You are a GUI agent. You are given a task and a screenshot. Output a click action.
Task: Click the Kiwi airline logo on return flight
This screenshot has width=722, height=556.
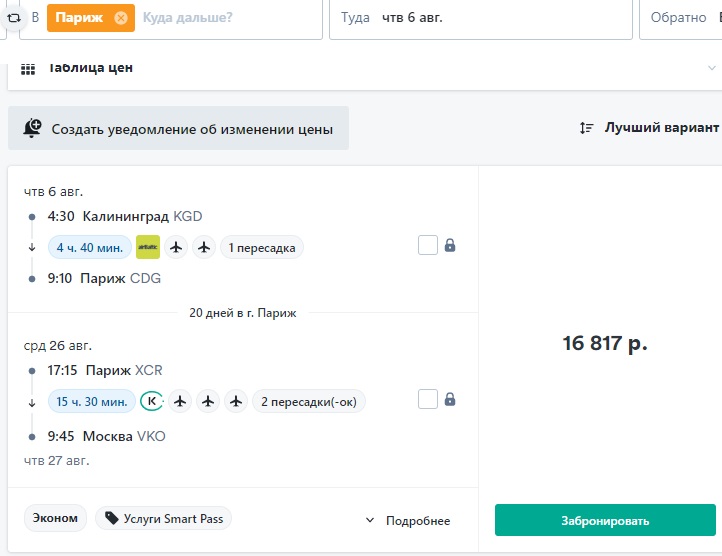point(152,401)
